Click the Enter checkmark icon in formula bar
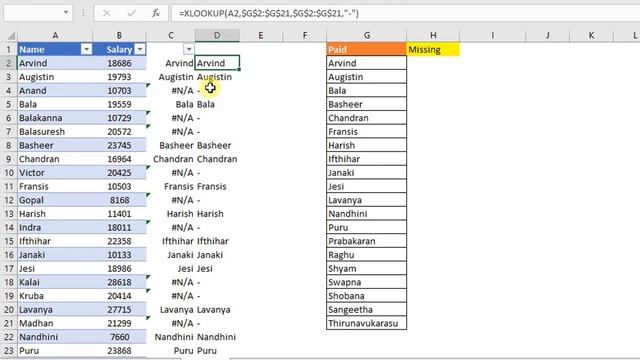The image size is (640, 360). point(131,13)
